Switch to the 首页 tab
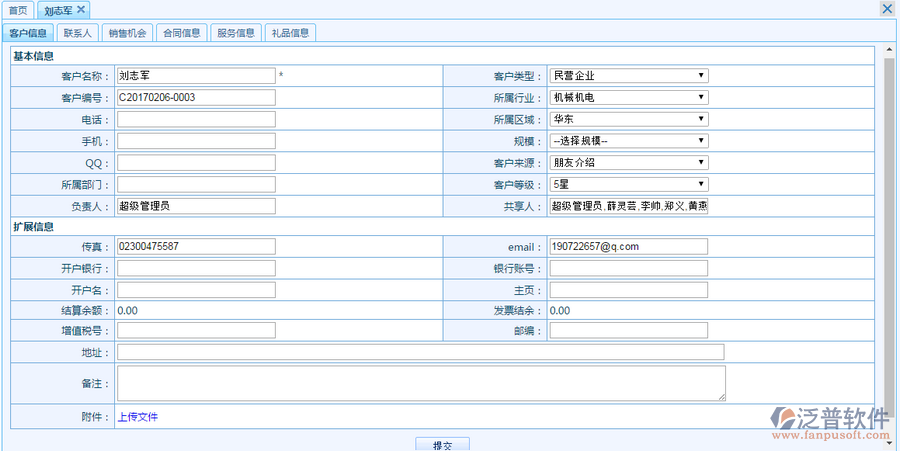The image size is (900, 451). pyautogui.click(x=18, y=10)
